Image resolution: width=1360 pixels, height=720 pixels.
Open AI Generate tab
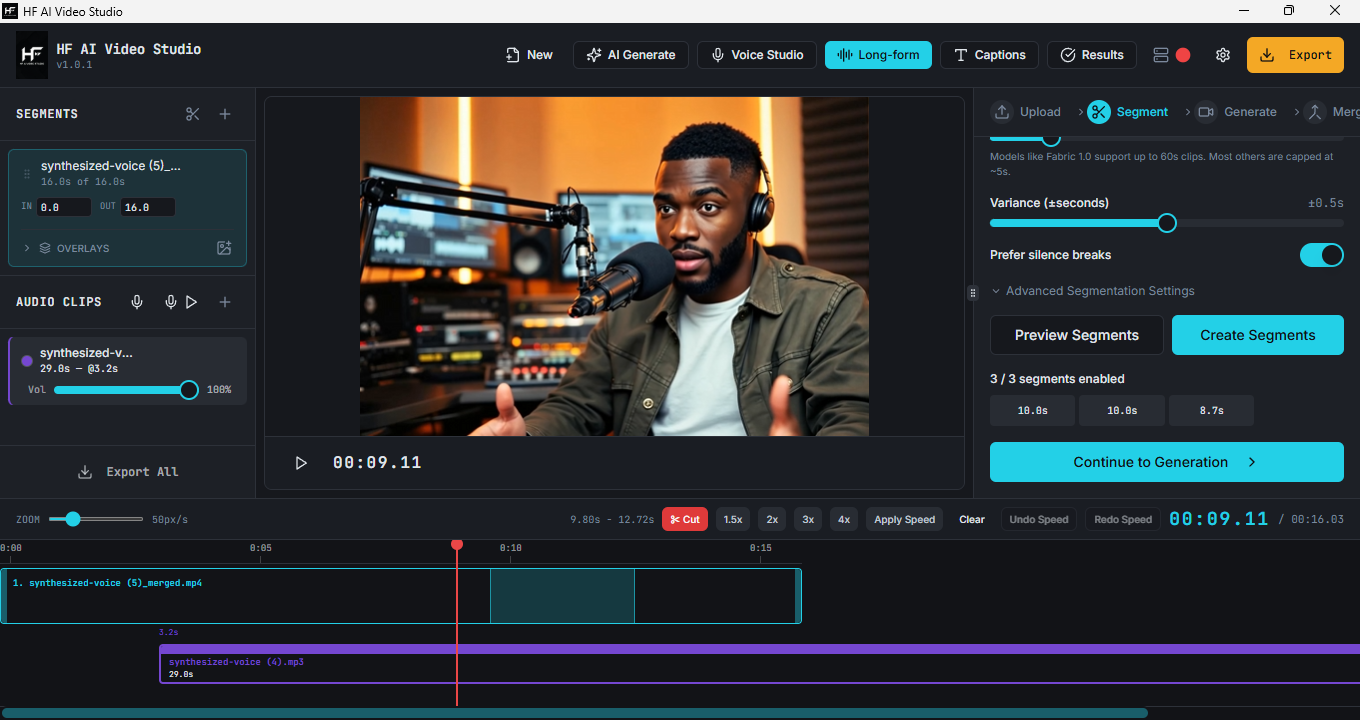tap(631, 55)
